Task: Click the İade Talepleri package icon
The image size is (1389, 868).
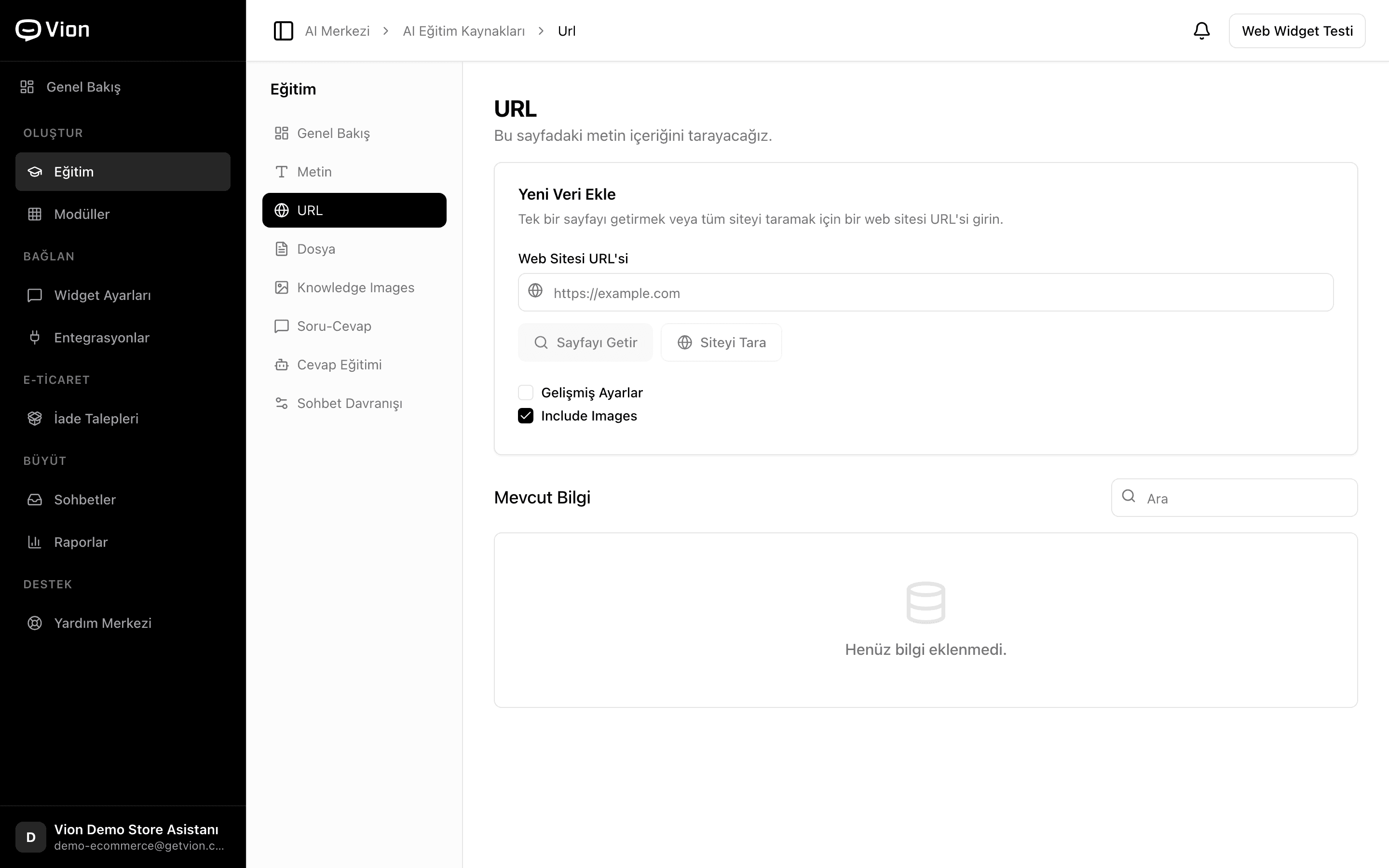Action: click(x=34, y=419)
